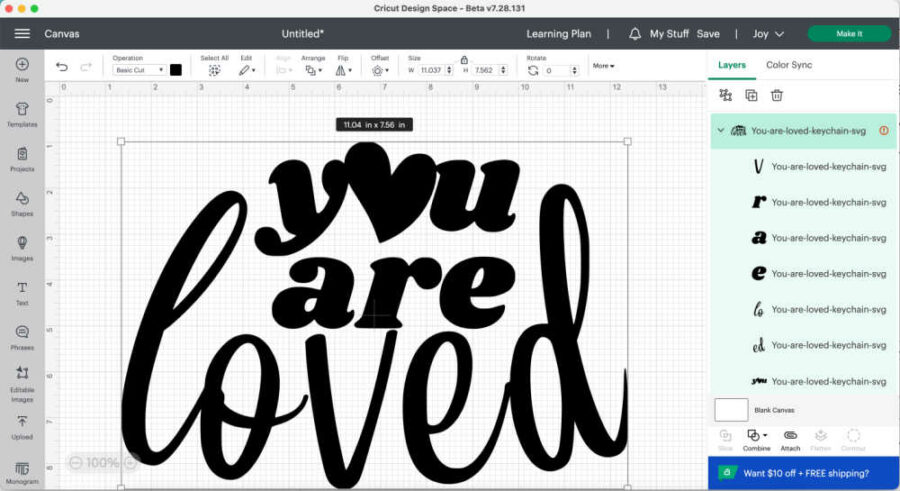900x491 pixels.
Task: Open the Joy account dropdown
Action: (x=768, y=34)
